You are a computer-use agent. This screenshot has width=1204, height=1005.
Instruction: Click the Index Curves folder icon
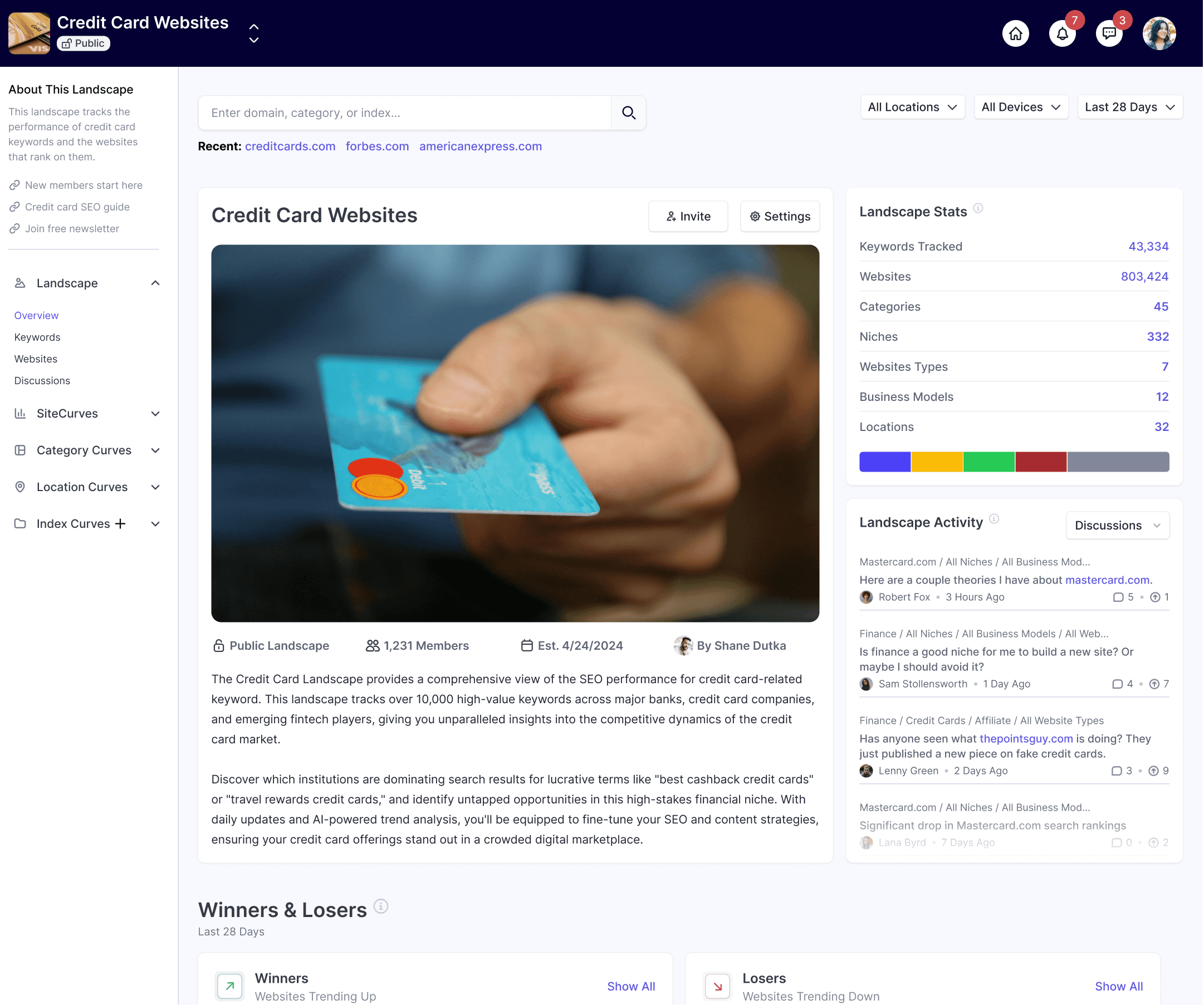(20, 524)
